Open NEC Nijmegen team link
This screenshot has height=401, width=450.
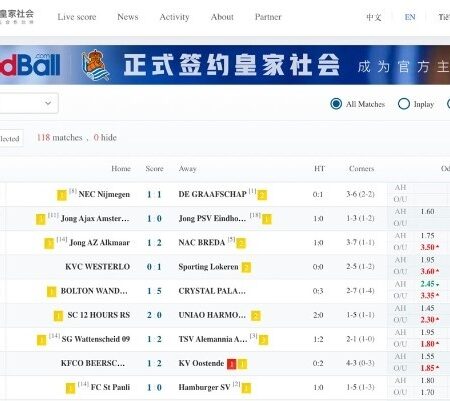(104, 194)
